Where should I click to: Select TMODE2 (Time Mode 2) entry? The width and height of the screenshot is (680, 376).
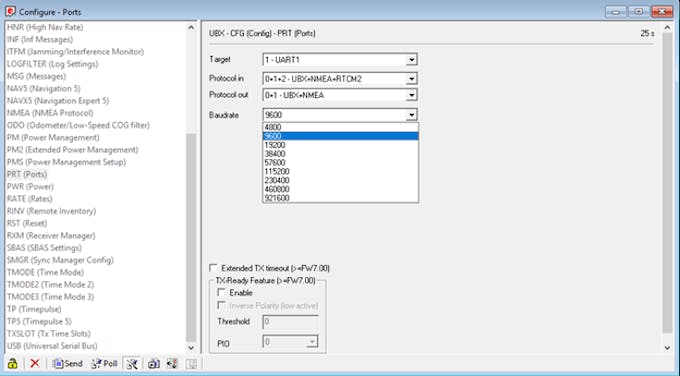pyautogui.click(x=50, y=284)
